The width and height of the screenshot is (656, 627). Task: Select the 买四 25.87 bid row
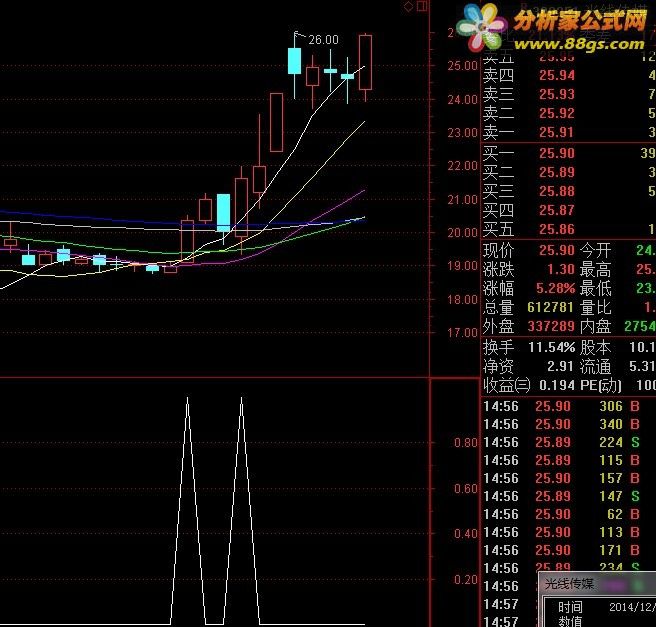pyautogui.click(x=569, y=210)
